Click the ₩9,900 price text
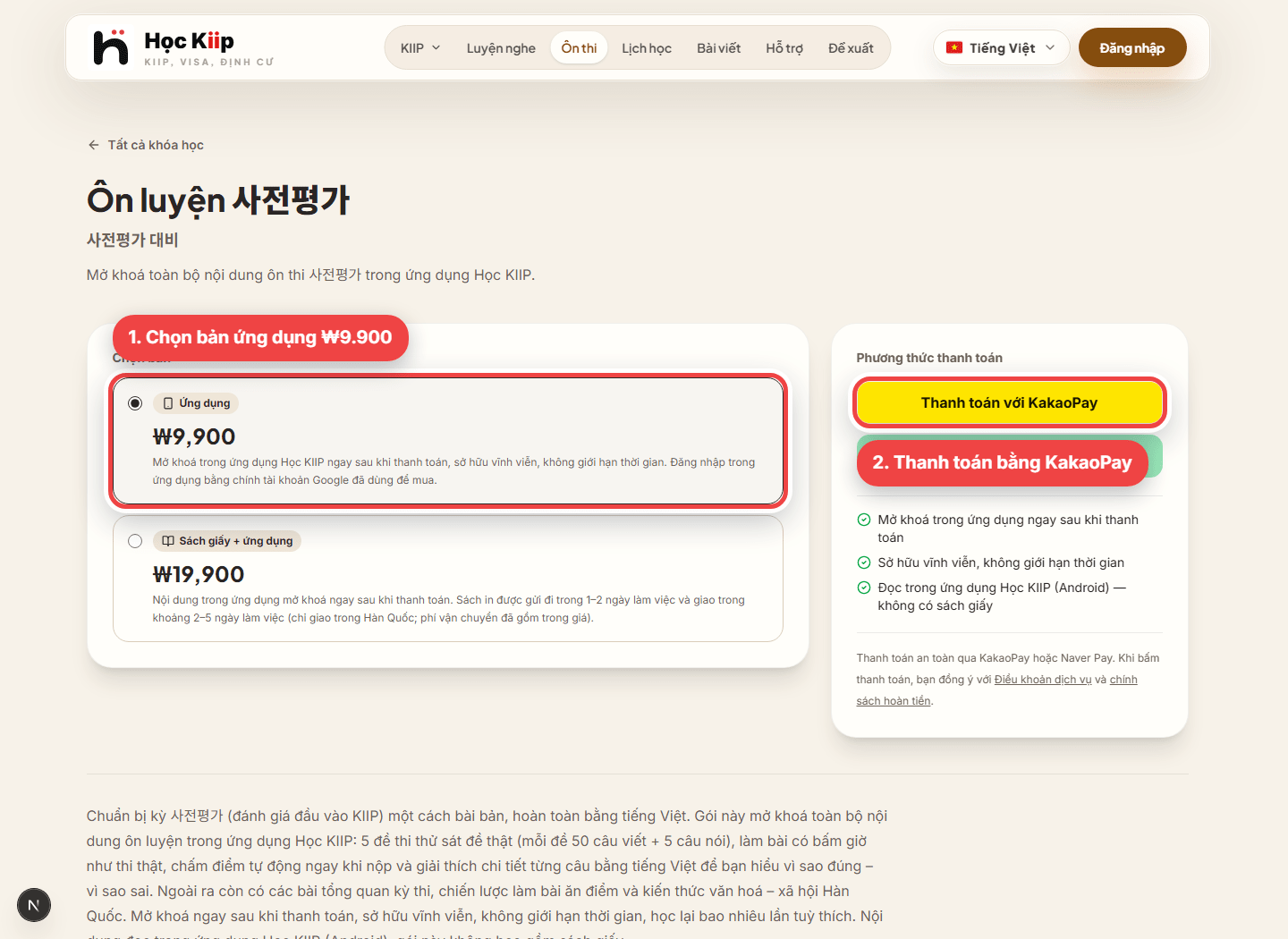Viewport: 1288px width, 939px height. tap(194, 436)
